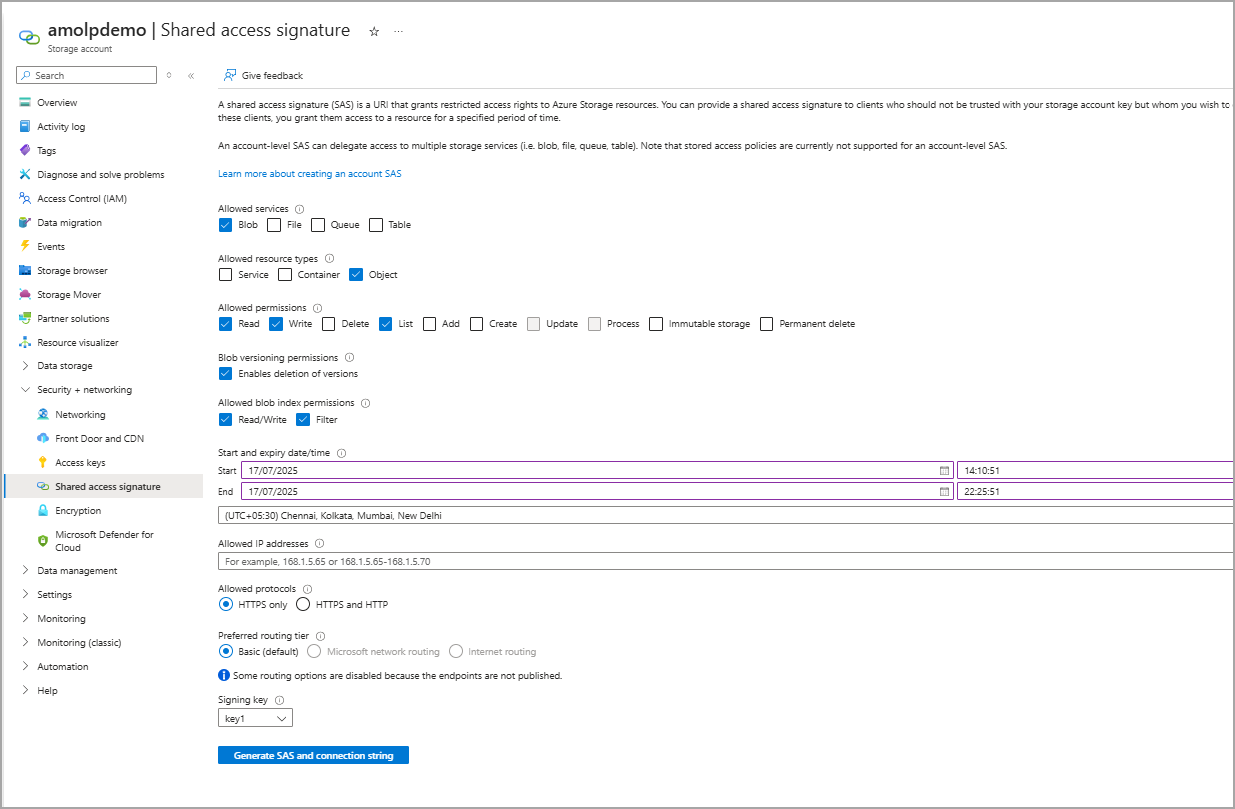Click the End time field 22:25:51

1096,491
